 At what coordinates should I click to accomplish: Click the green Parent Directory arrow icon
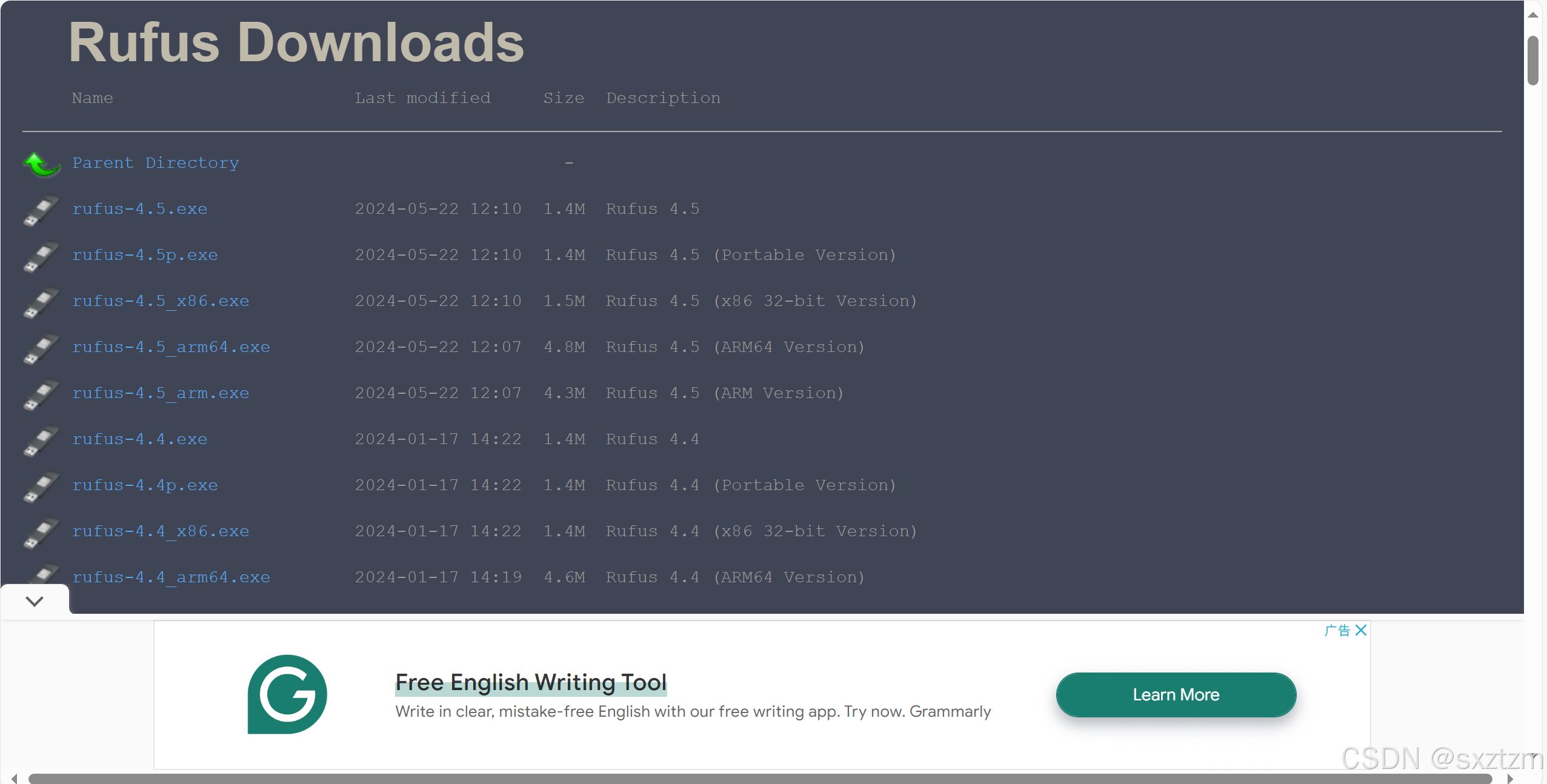point(42,164)
